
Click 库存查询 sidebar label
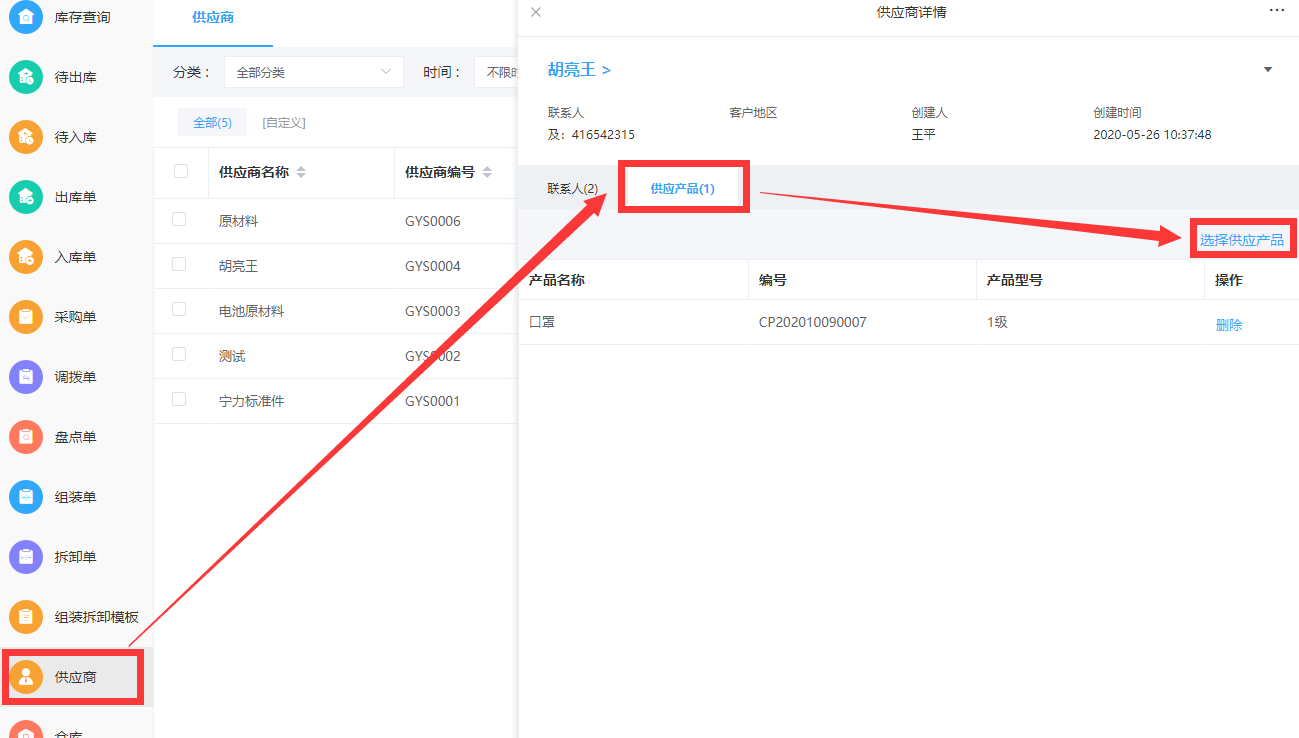(82, 17)
